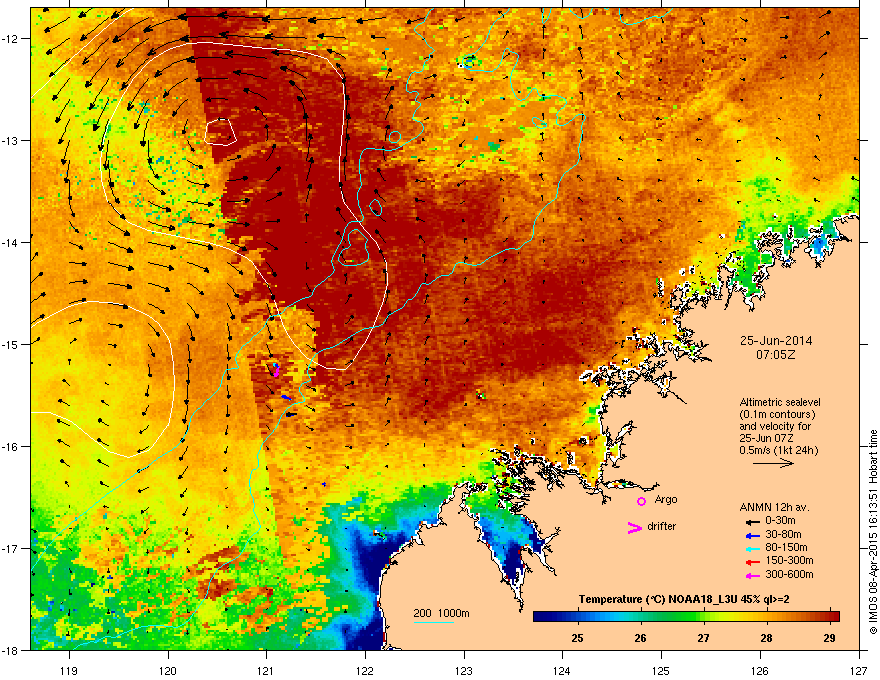Click the longitude label 121
The width and height of the screenshot is (880, 680).
point(266,670)
